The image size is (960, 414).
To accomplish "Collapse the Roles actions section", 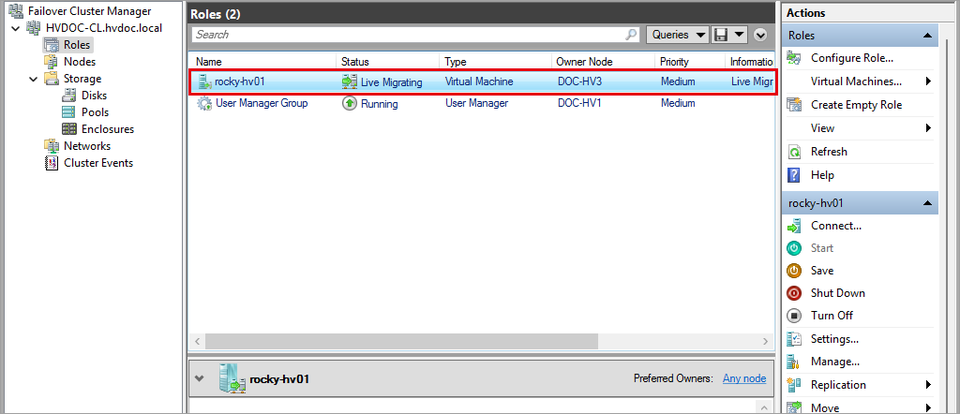I will point(928,36).
